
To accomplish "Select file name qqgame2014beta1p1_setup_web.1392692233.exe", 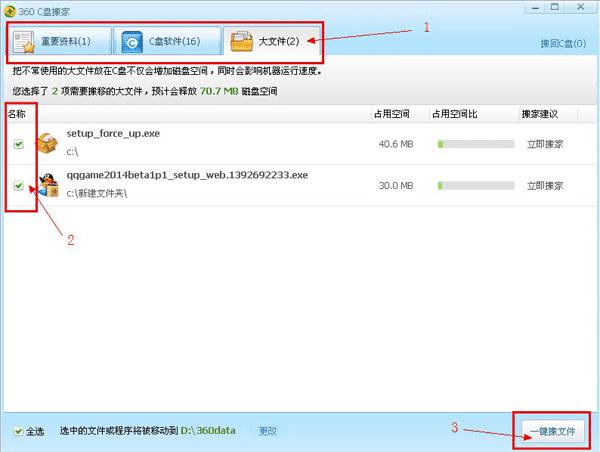I will tap(187, 175).
